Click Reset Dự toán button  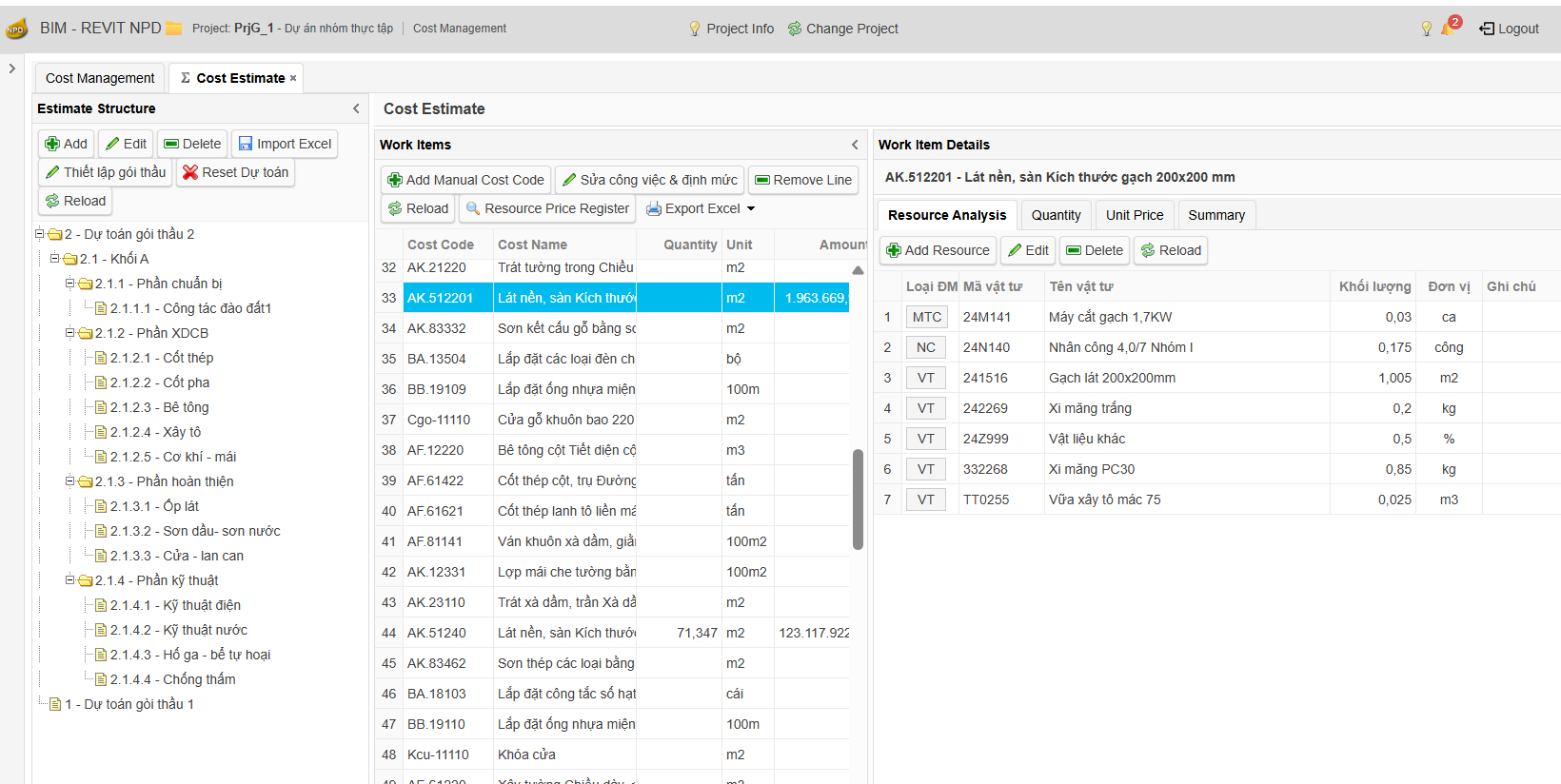[x=235, y=172]
